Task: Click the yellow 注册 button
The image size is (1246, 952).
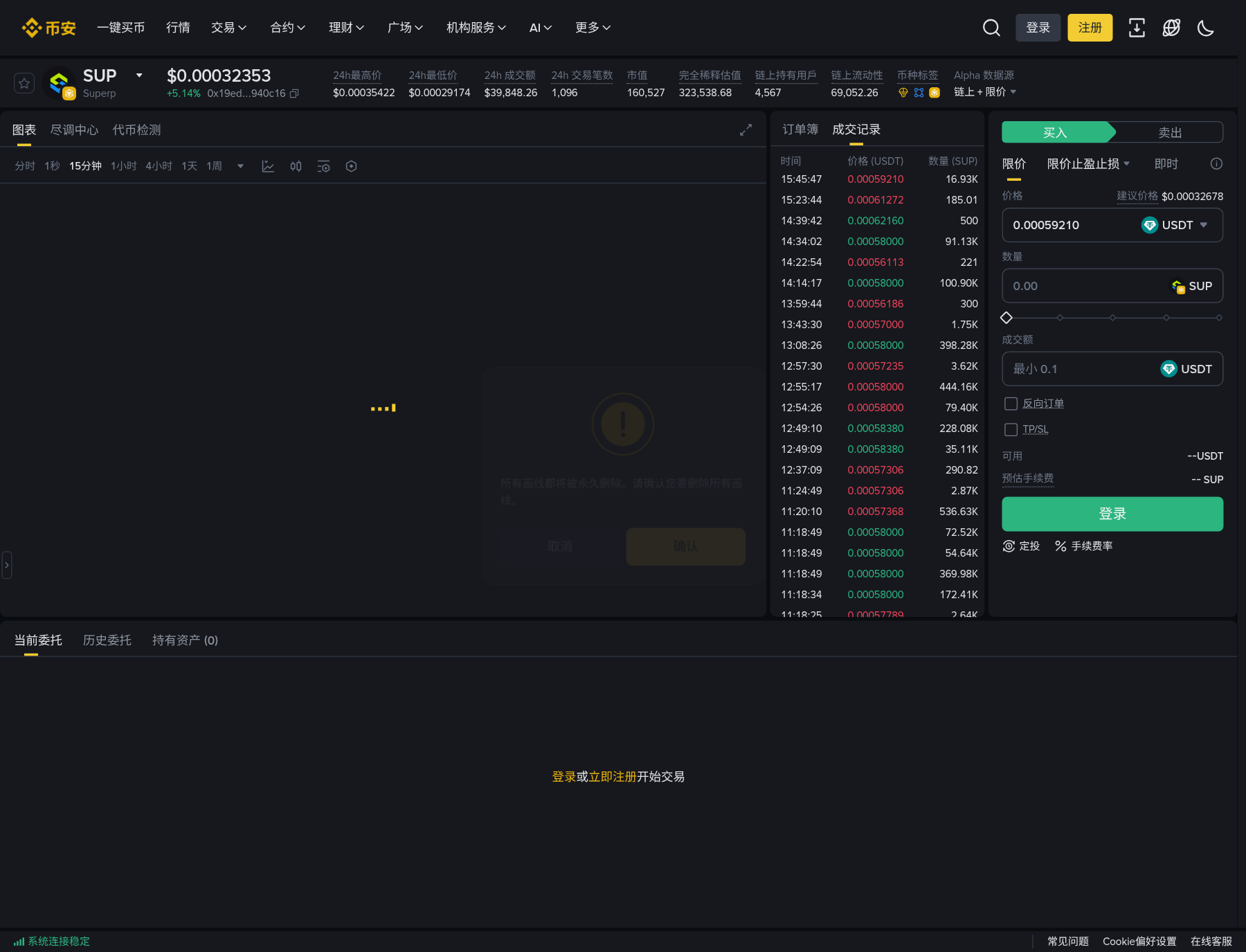Action: point(1090,28)
